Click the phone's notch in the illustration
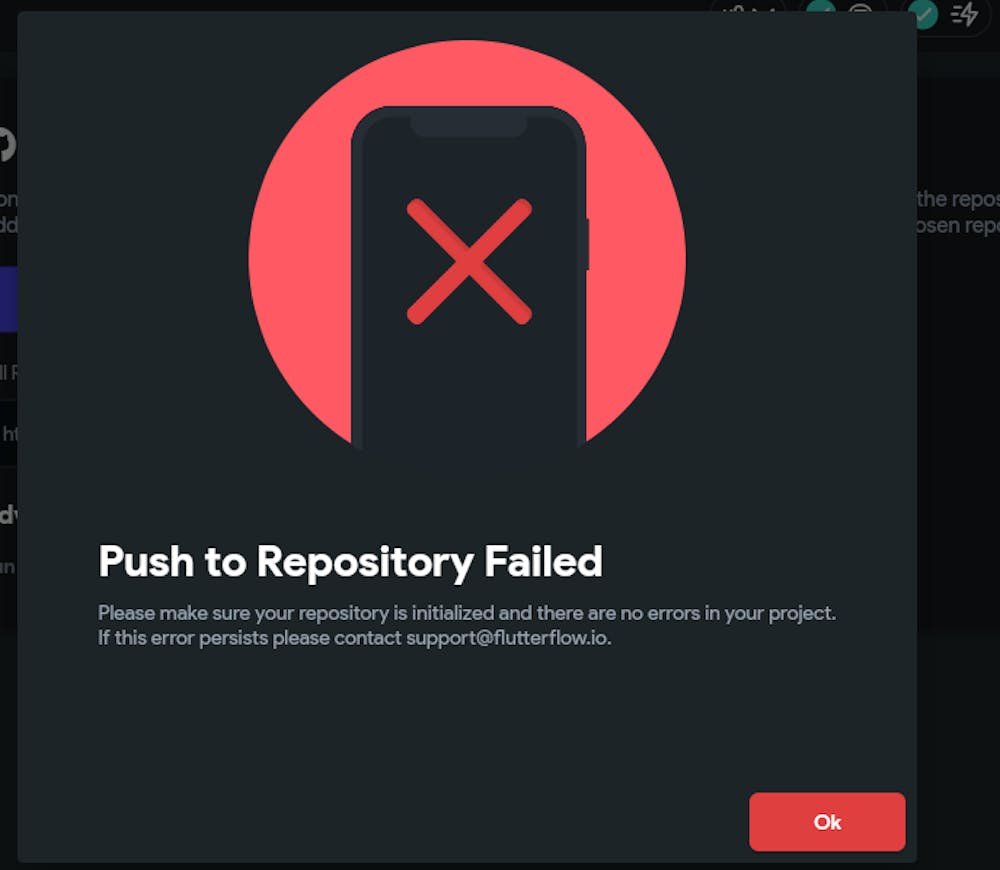Viewport: 1000px width, 870px height. [469, 126]
